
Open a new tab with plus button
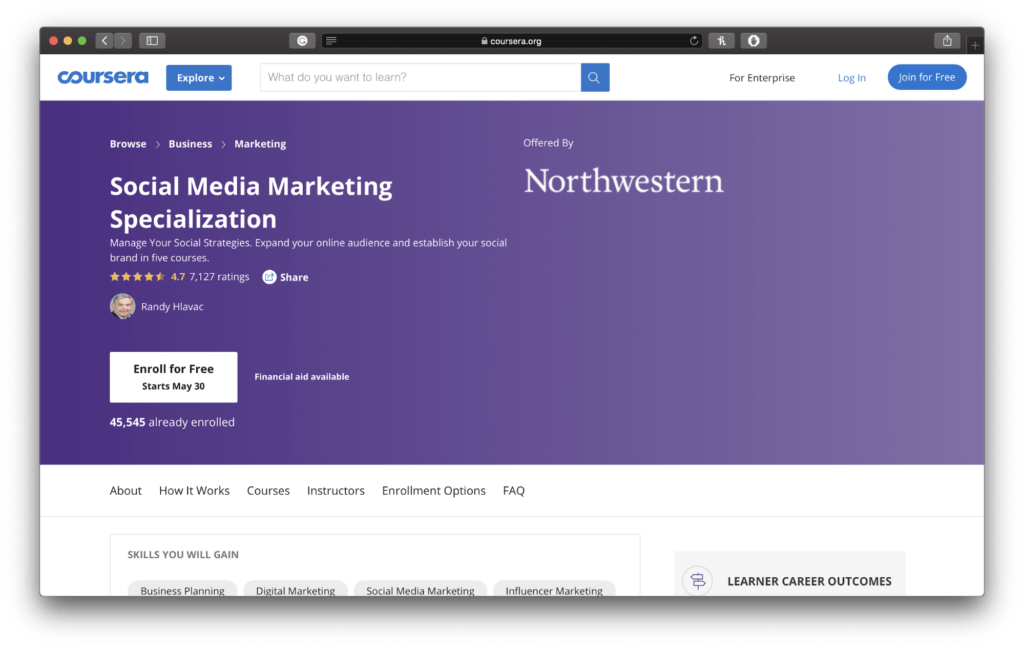[x=974, y=45]
